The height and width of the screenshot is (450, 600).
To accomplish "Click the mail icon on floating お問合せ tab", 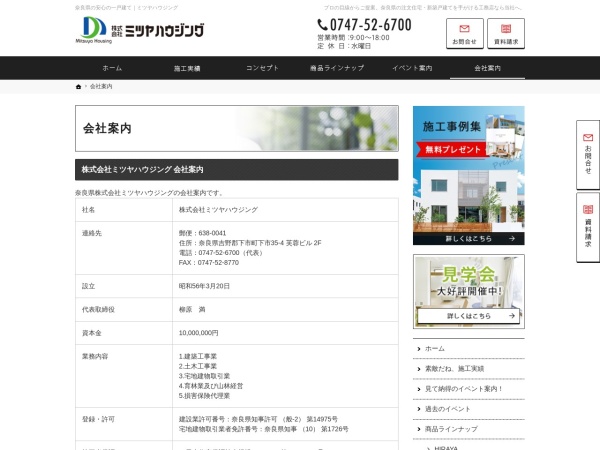I will (x=588, y=137).
